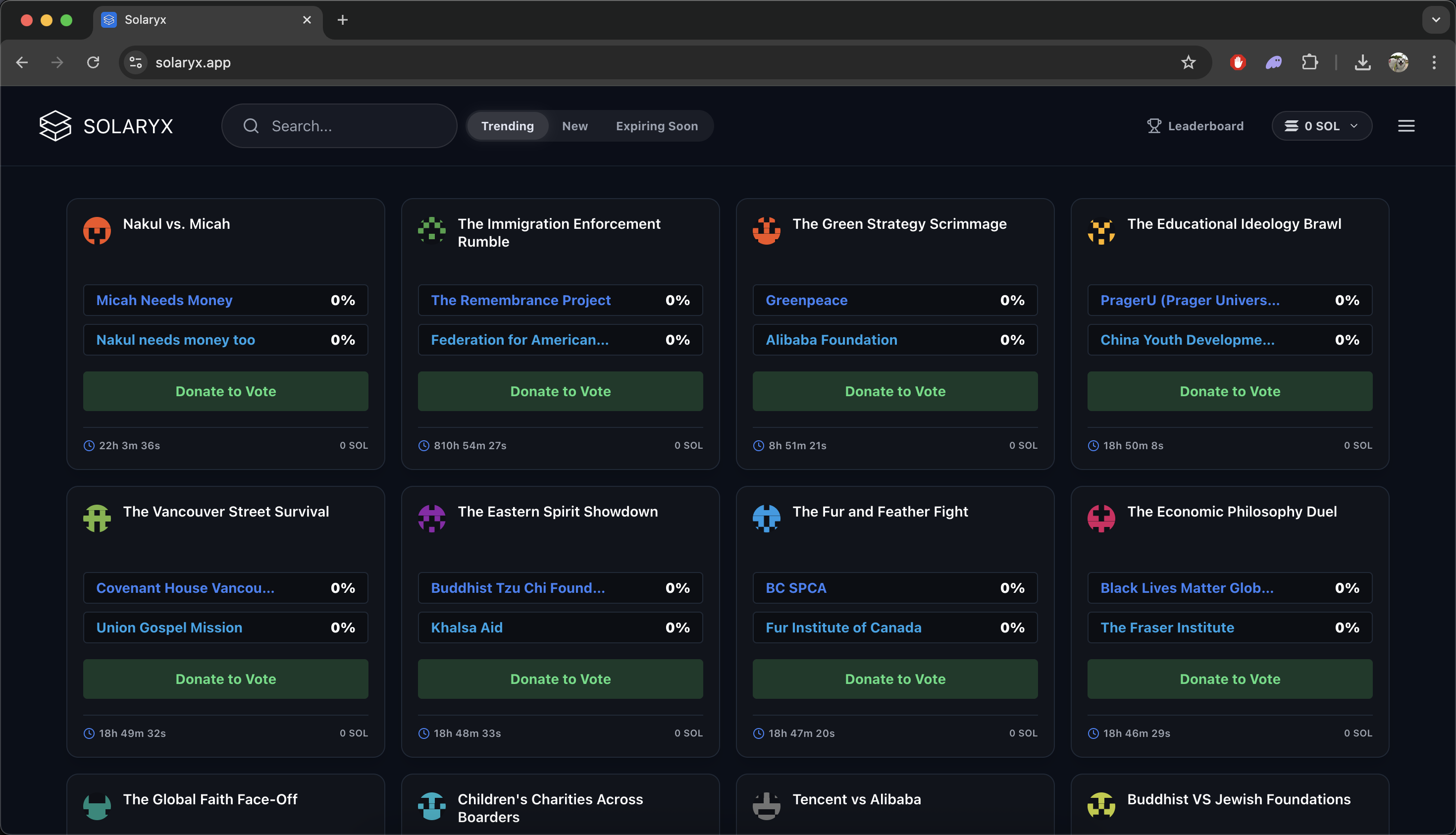1456x835 pixels.
Task: Click the Leaderboard trophy icon
Action: 1153,126
